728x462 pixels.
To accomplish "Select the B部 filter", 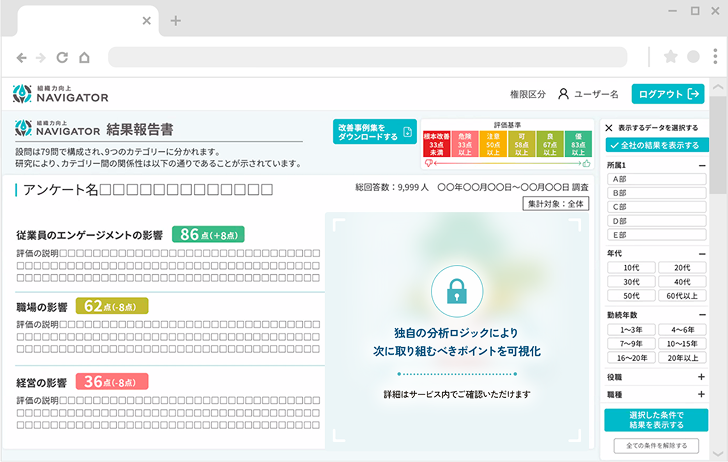I will point(656,193).
